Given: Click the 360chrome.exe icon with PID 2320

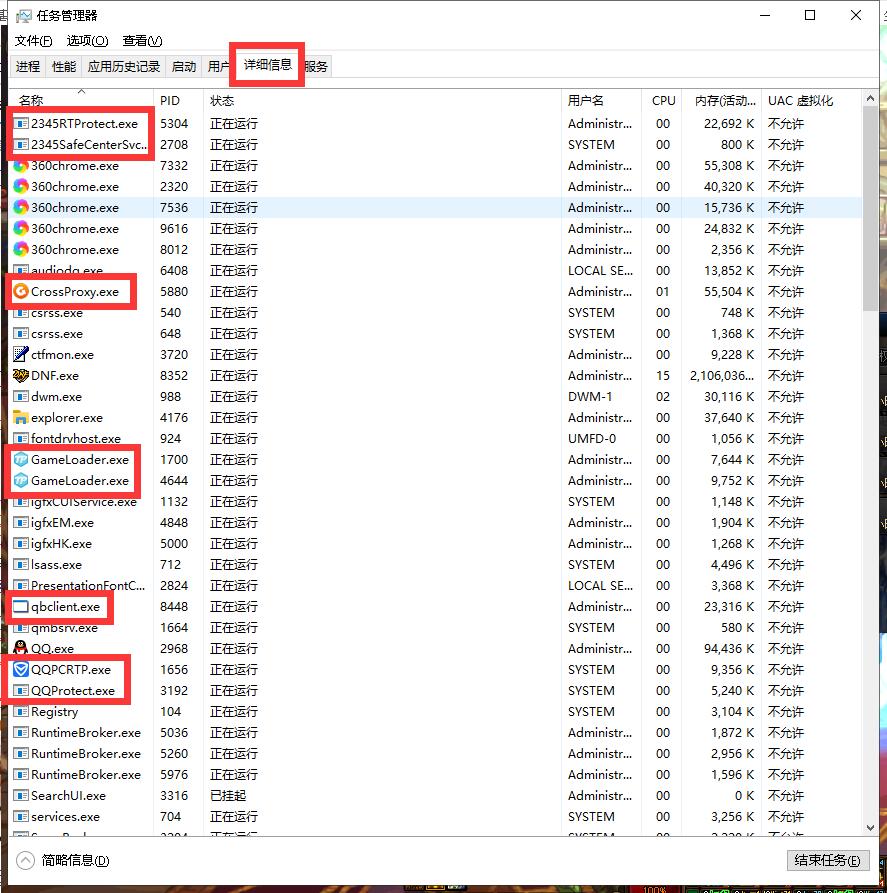Looking at the screenshot, I should click(21, 186).
